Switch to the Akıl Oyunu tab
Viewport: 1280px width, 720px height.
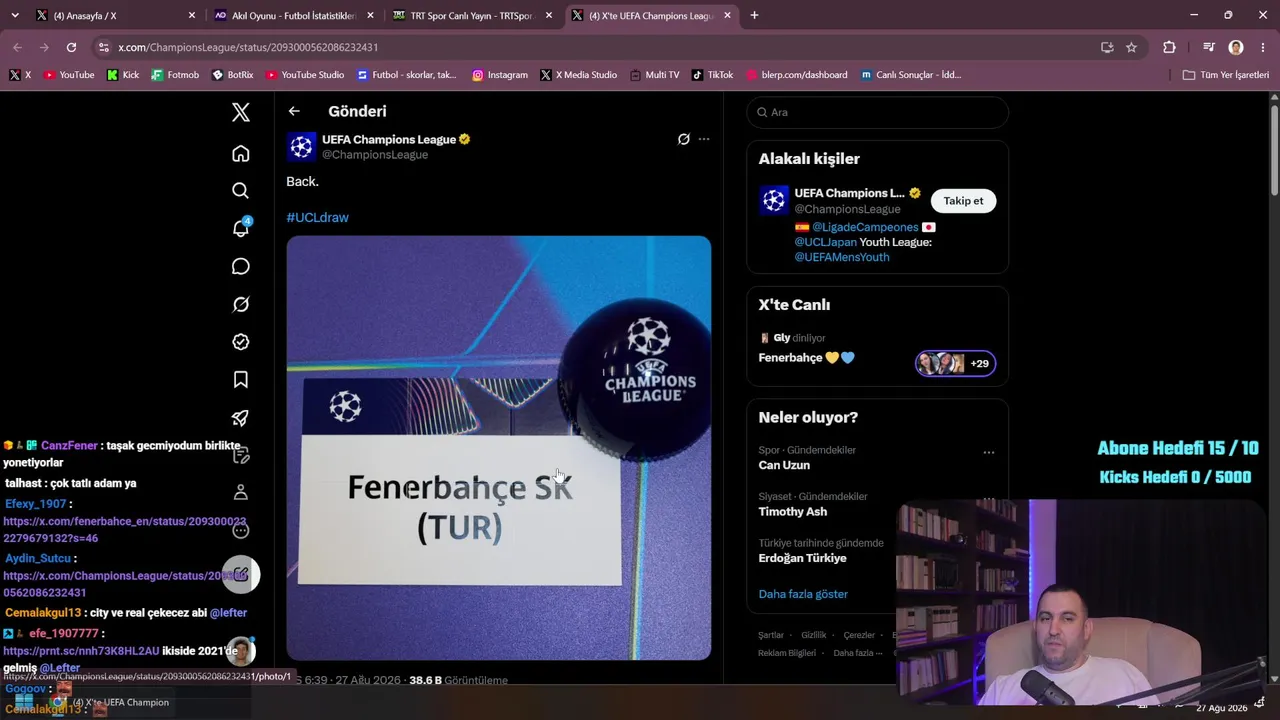293,15
